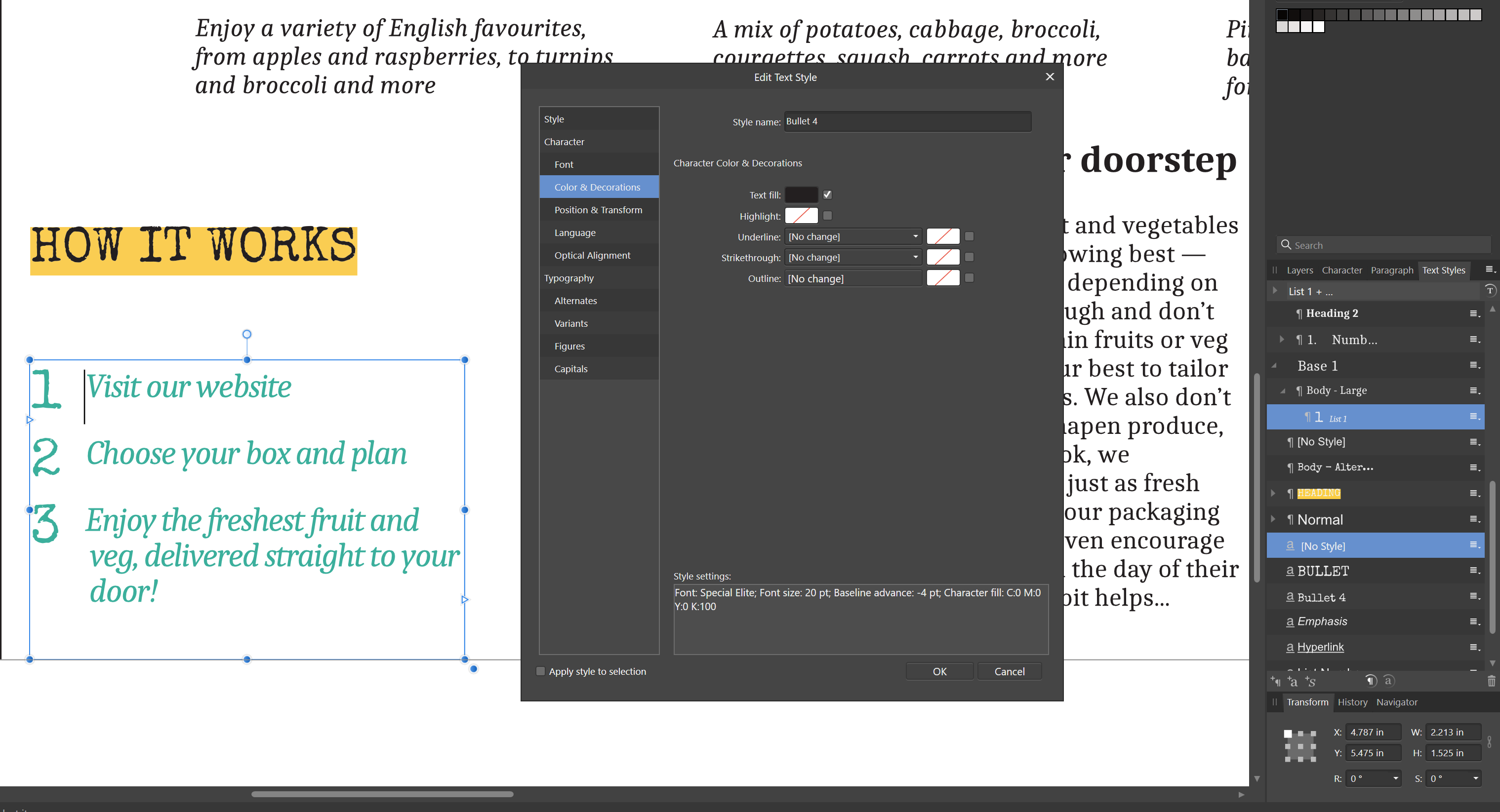
Task: Switch to the Layers tab
Action: 1299,270
